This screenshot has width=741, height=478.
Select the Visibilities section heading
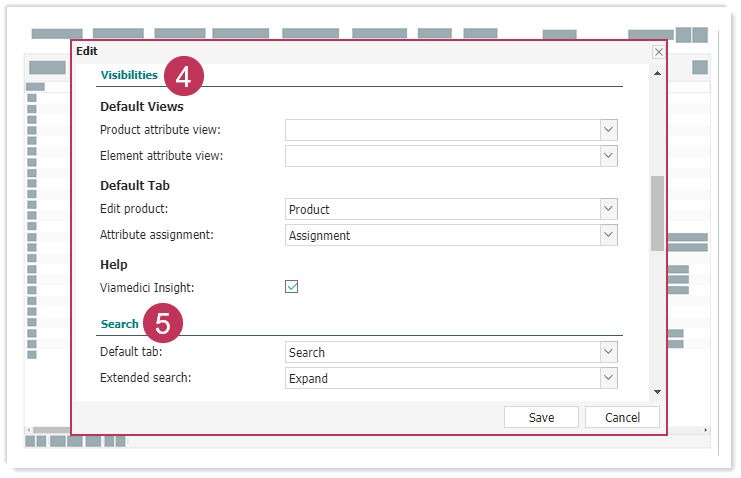coord(129,75)
